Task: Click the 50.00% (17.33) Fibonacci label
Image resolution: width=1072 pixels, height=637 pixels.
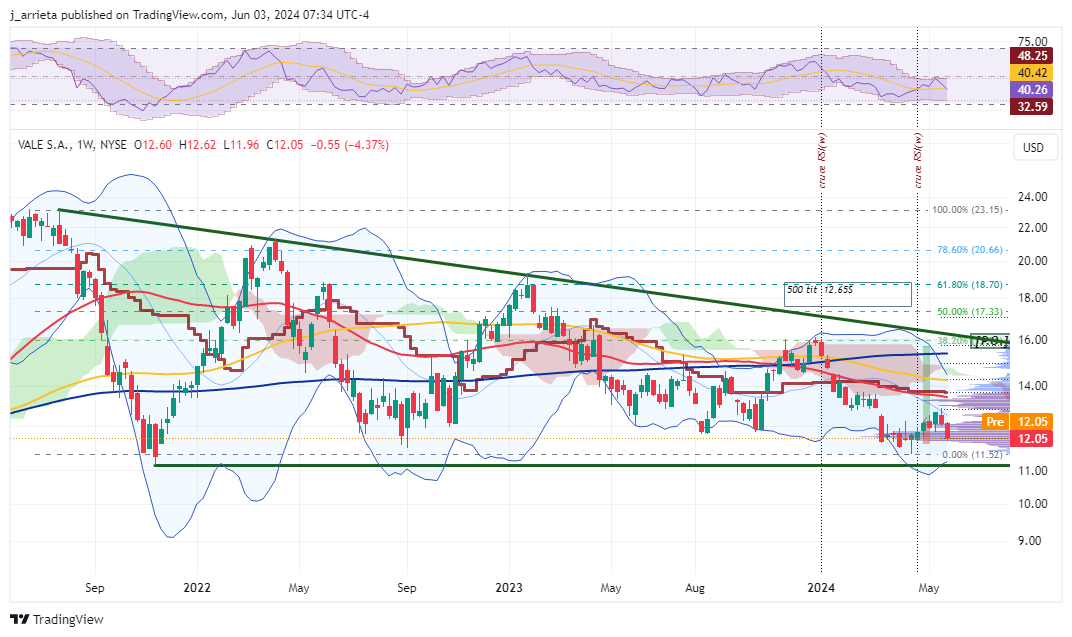Action: point(969,311)
